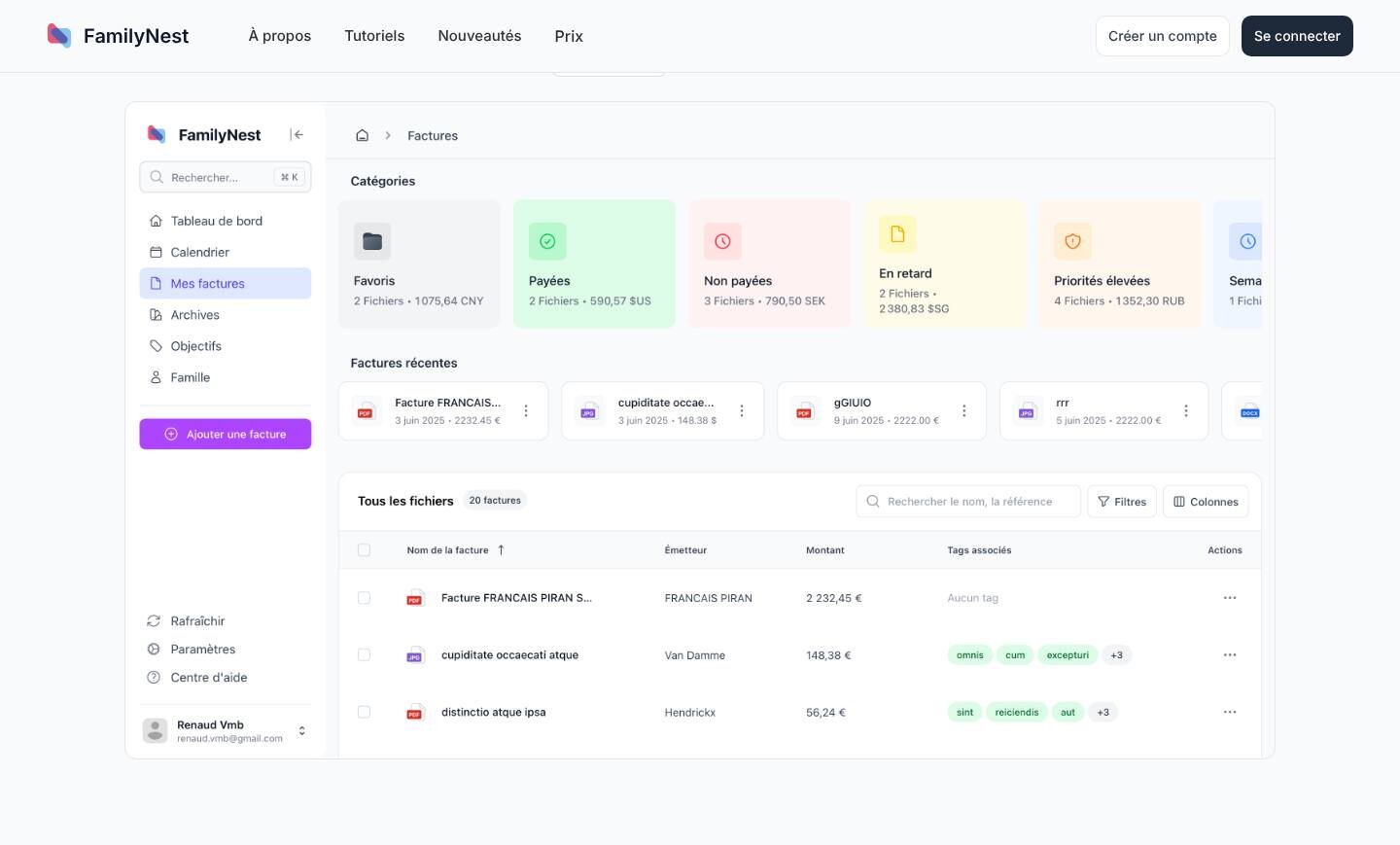This screenshot has width=1400, height=845.
Task: Click the green 'reiciendis' tag
Action: pos(1017,713)
